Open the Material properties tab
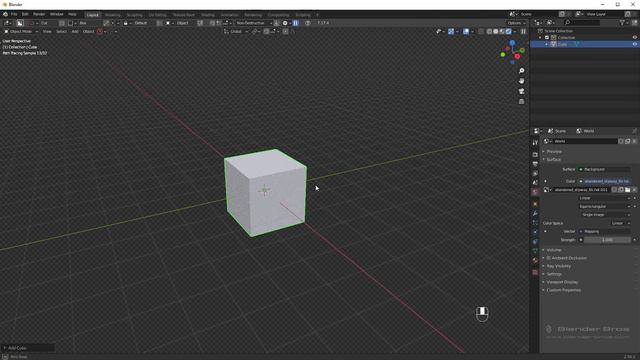 click(x=535, y=260)
